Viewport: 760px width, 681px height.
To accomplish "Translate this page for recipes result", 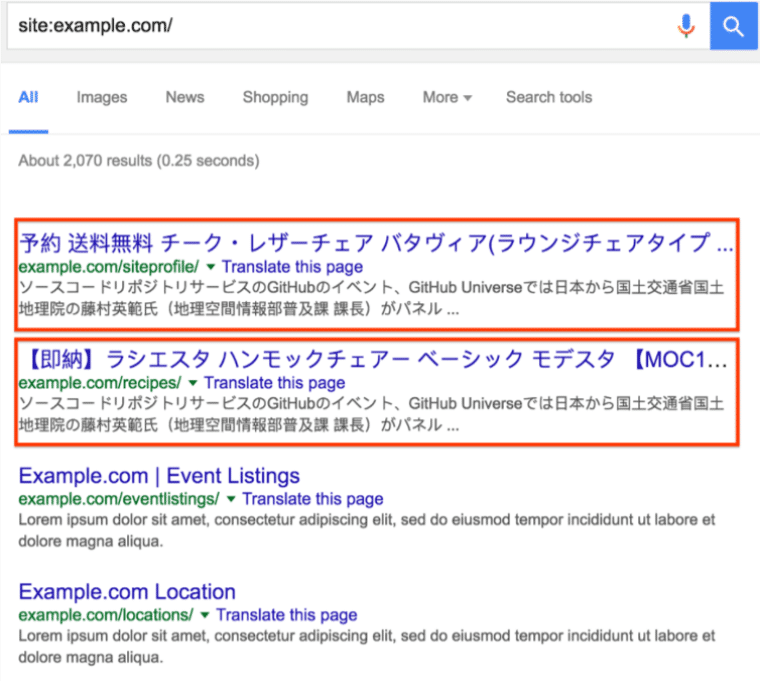I will click(274, 383).
